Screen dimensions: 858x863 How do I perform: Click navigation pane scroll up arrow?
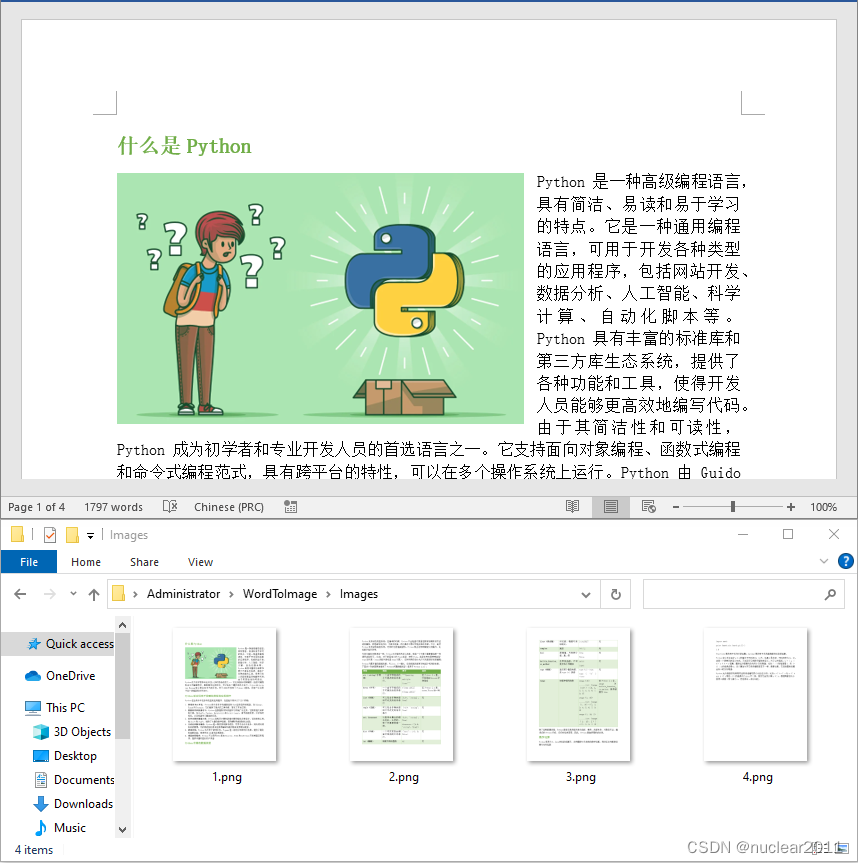tap(123, 625)
